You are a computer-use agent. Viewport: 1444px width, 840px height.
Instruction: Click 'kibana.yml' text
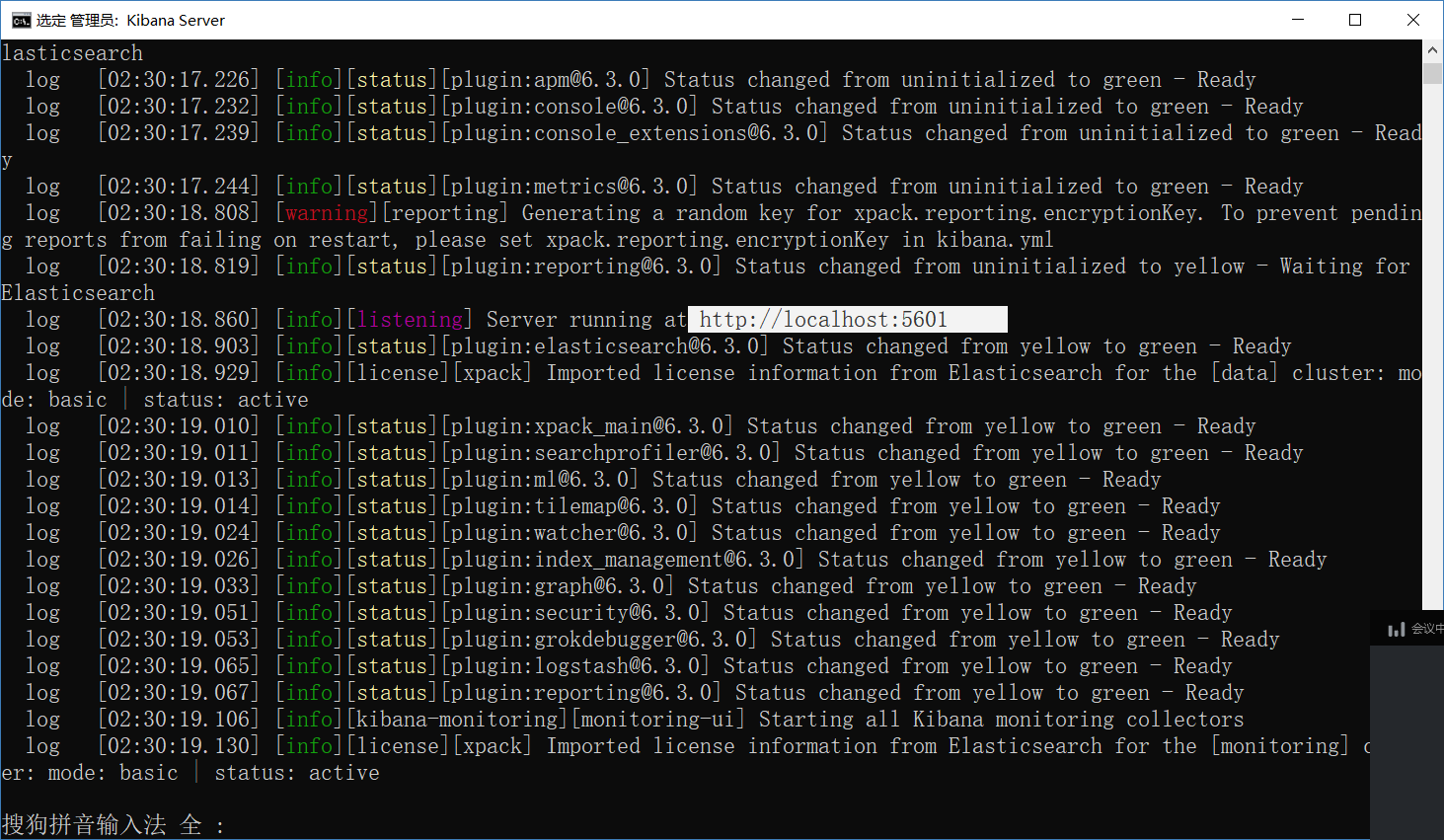994,240
